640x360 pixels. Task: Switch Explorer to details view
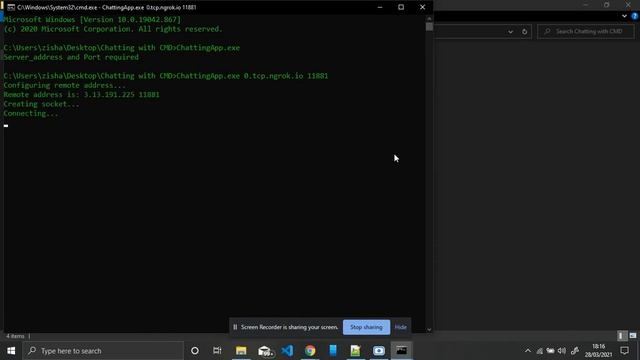point(621,336)
